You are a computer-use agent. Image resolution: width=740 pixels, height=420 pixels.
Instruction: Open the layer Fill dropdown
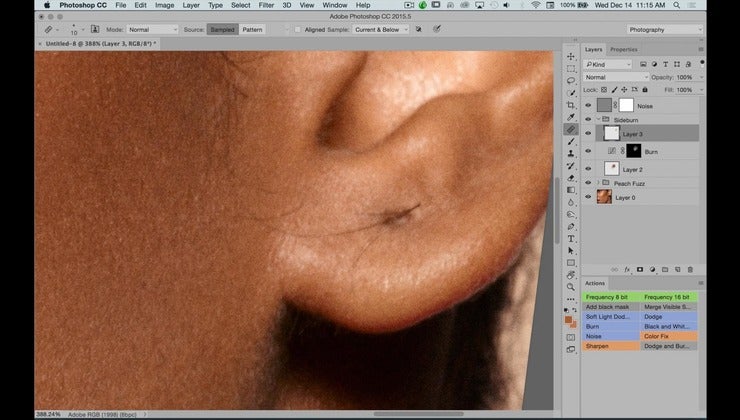701,90
